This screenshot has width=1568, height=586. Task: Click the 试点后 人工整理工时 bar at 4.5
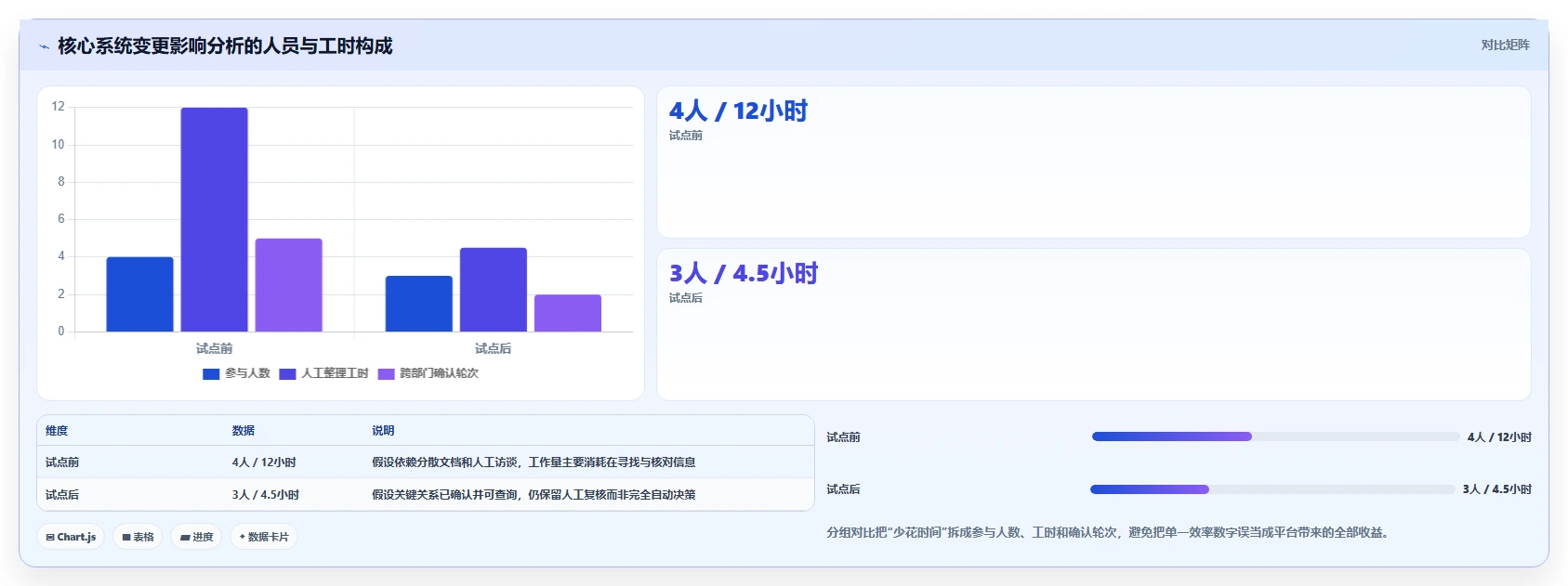pyautogui.click(x=493, y=290)
